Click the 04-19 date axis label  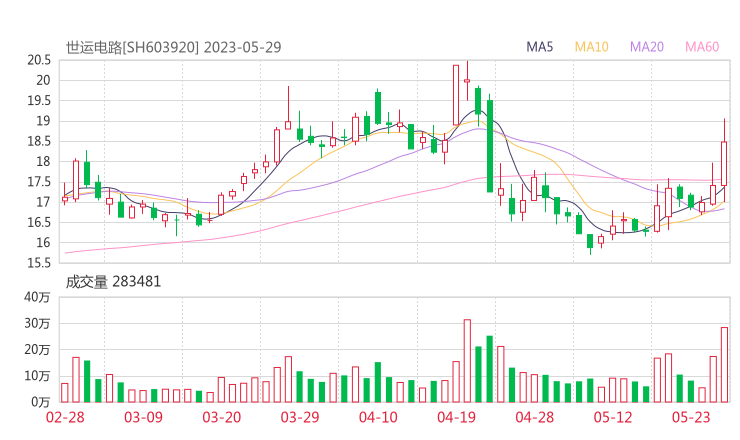456,417
